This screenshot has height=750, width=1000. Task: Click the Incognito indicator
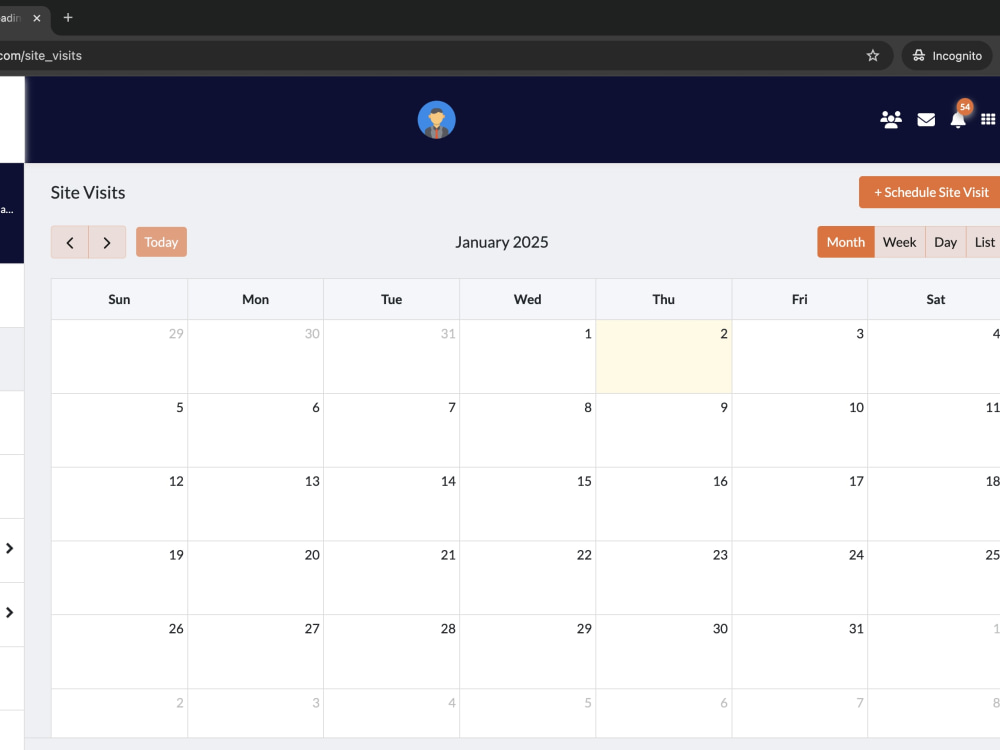click(x=946, y=55)
